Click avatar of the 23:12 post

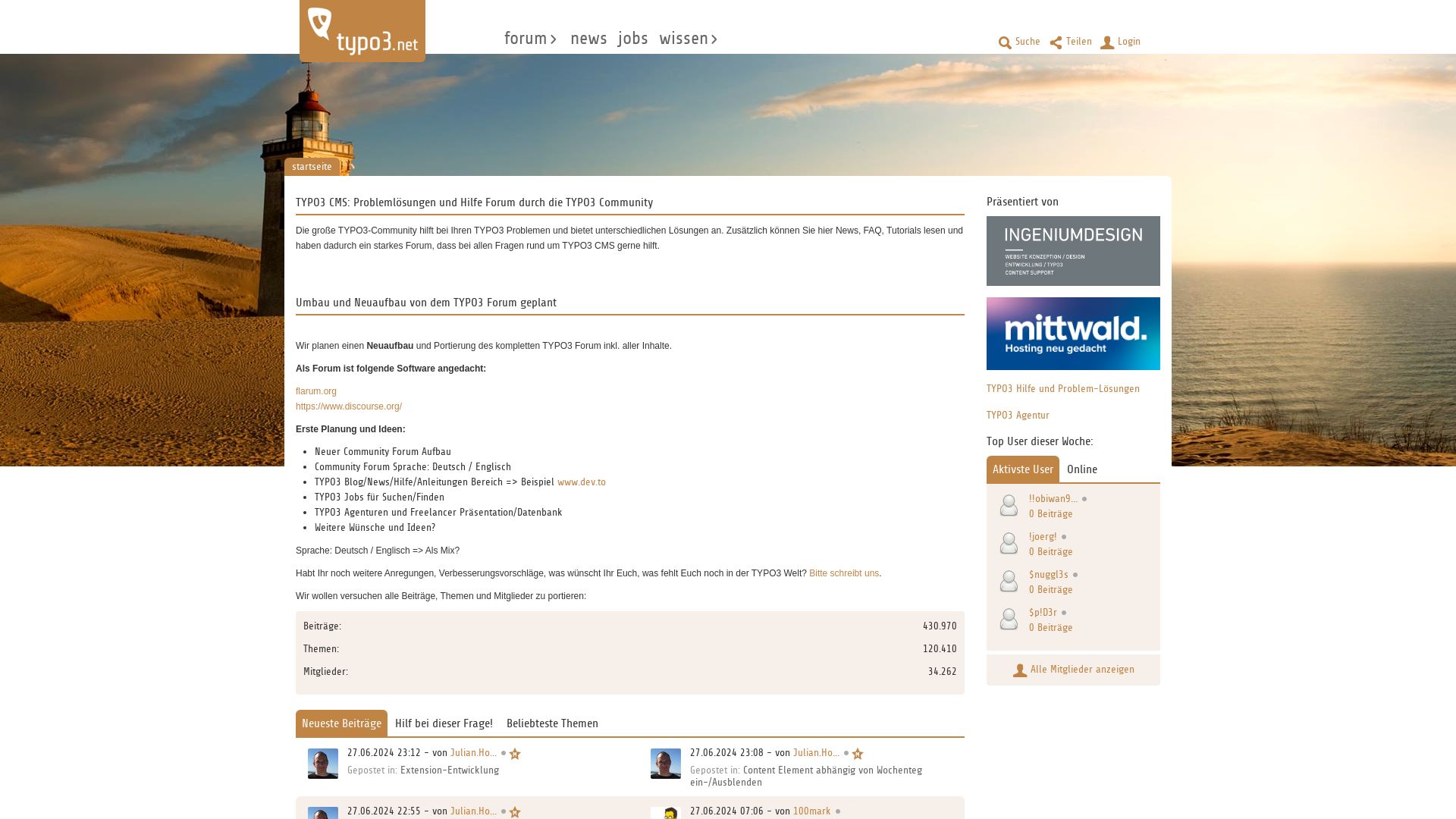[x=323, y=764]
